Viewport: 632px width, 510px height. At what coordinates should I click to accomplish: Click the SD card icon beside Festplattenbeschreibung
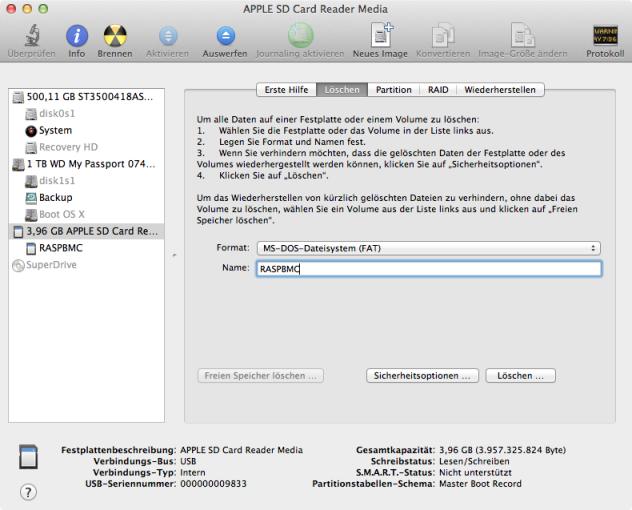(x=28, y=456)
